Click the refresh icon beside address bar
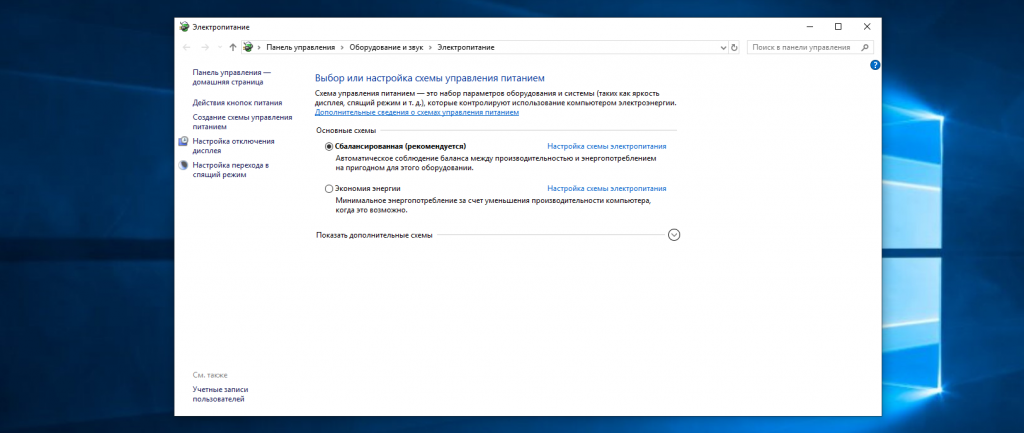 pos(734,48)
